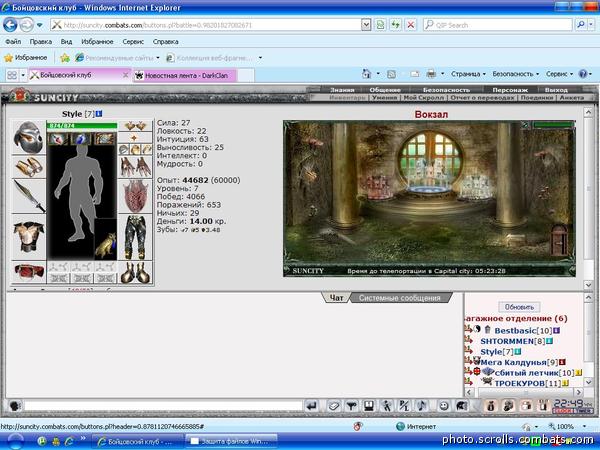Toggle chat sound music note icon
The width and height of the screenshot is (600, 450).
coord(422,406)
